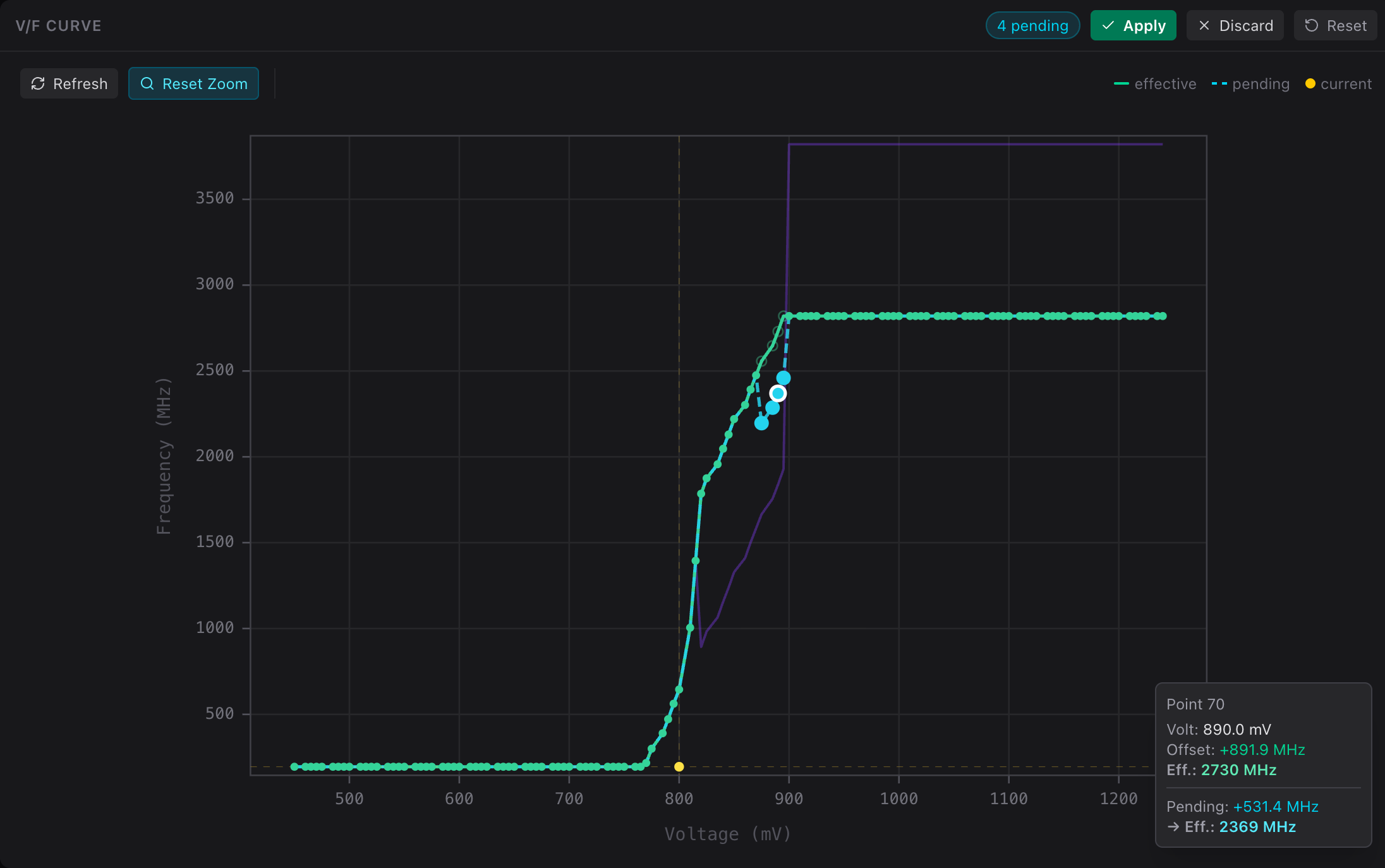1385x868 pixels.
Task: Select the topmost cyan pending point near 2450 MHz
Action: click(783, 378)
